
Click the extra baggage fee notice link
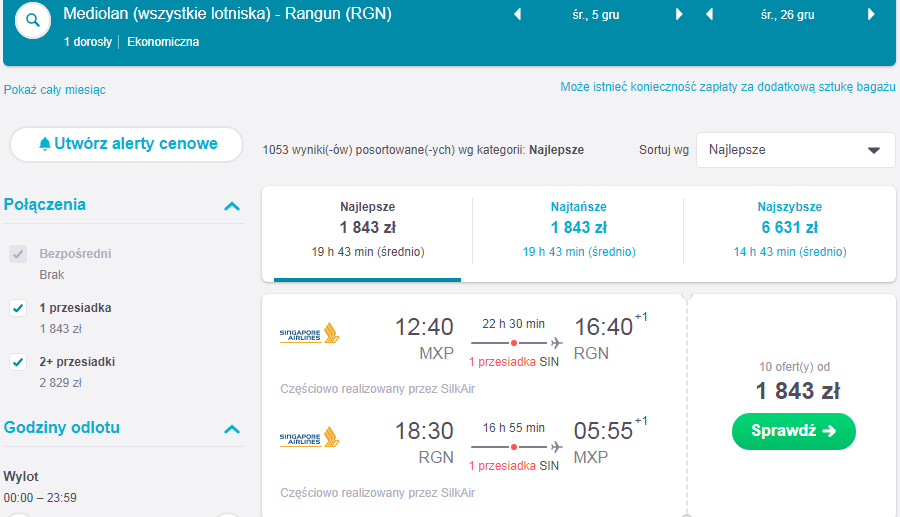pyautogui.click(x=728, y=87)
